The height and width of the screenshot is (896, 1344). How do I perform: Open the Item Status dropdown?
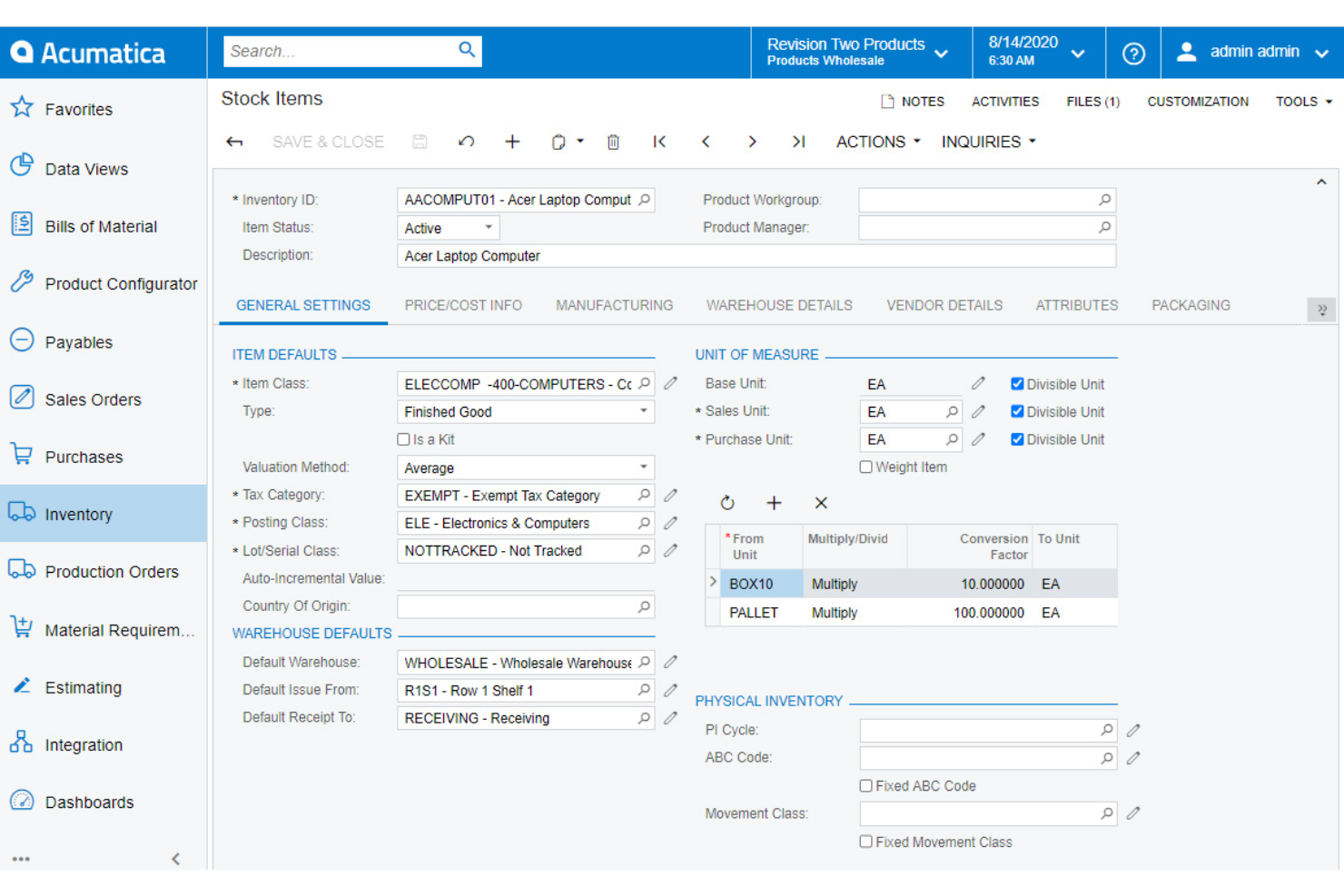click(489, 227)
